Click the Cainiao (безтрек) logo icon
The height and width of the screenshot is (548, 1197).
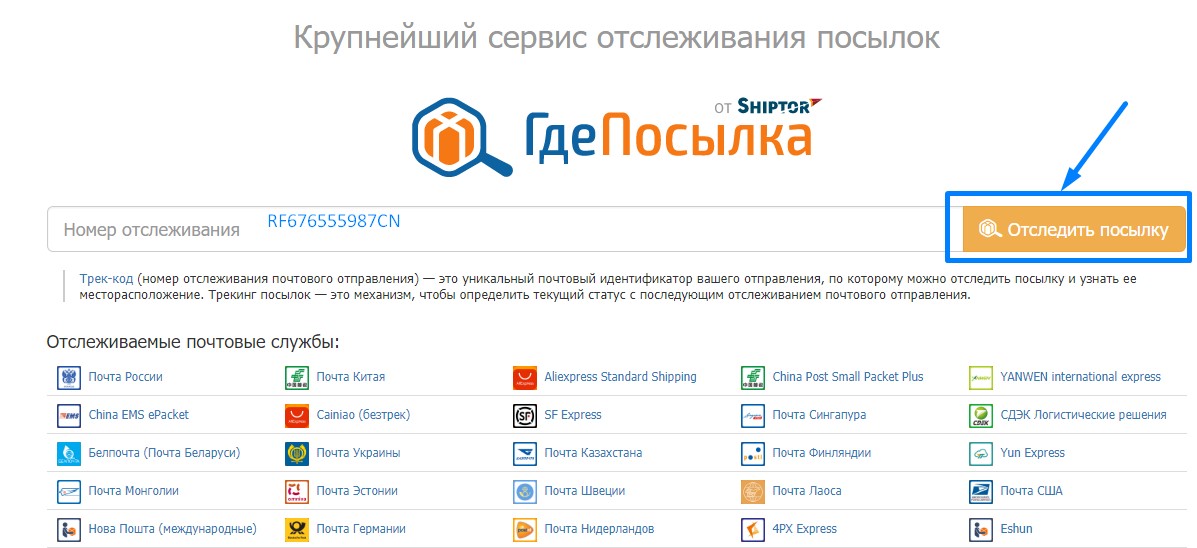pyautogui.click(x=296, y=415)
